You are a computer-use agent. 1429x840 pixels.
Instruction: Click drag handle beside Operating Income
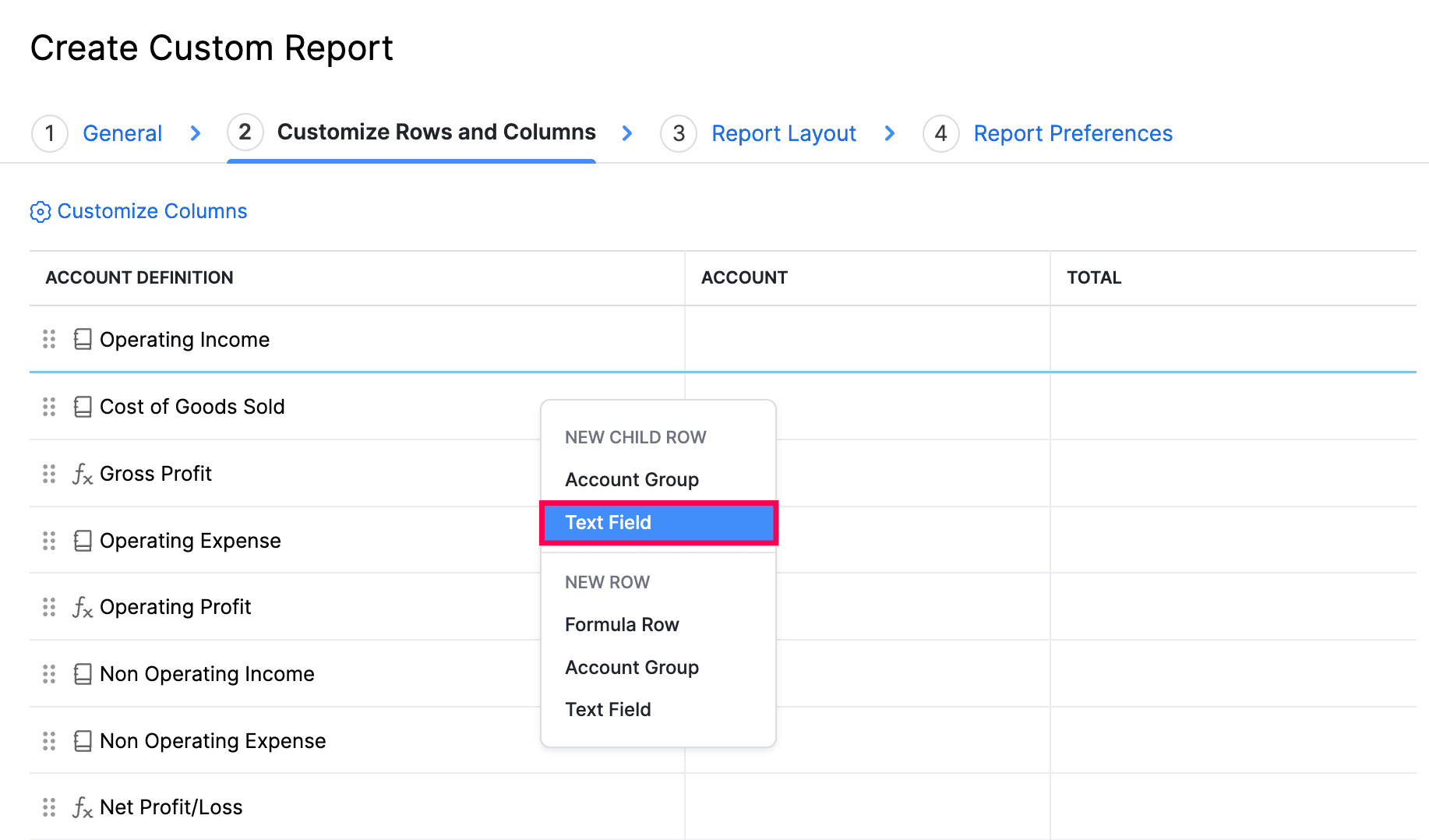click(49, 339)
